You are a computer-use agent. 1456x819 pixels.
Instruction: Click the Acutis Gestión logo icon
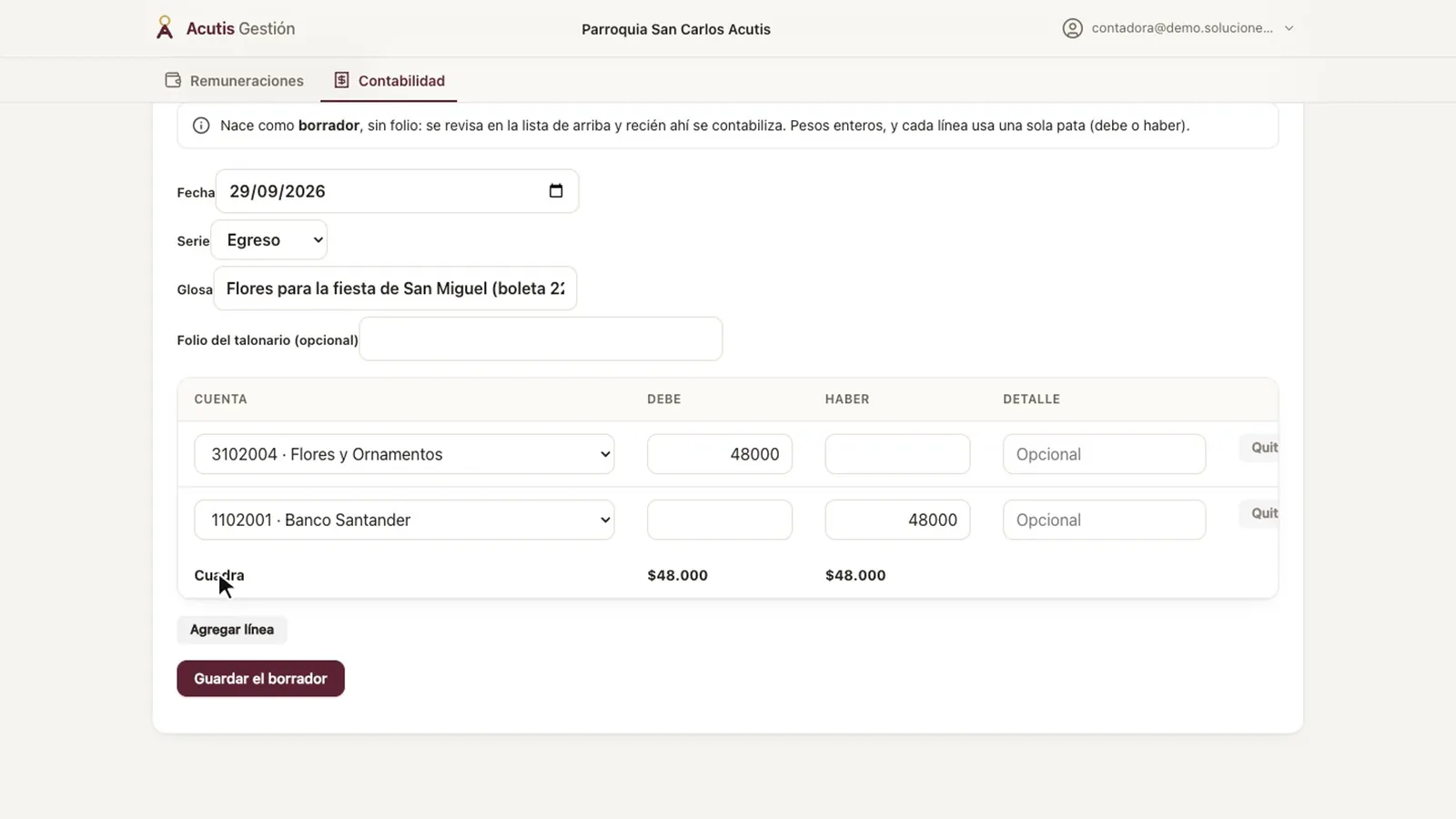[x=165, y=28]
